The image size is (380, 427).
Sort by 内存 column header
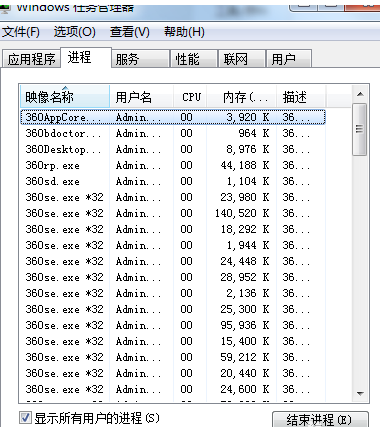coord(241,97)
